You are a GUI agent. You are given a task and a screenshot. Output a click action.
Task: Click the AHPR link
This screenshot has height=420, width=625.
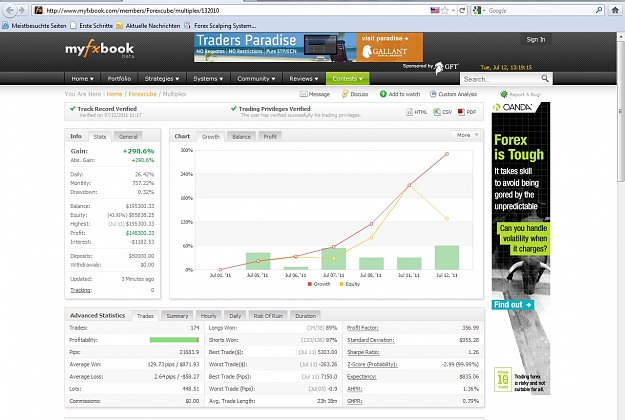tap(354, 389)
